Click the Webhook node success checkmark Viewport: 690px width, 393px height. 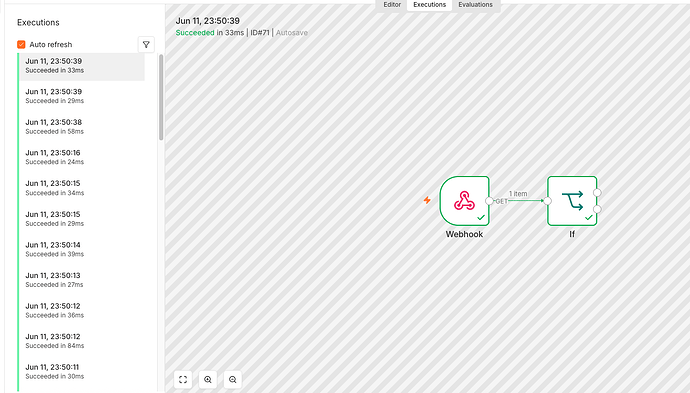pyautogui.click(x=481, y=217)
